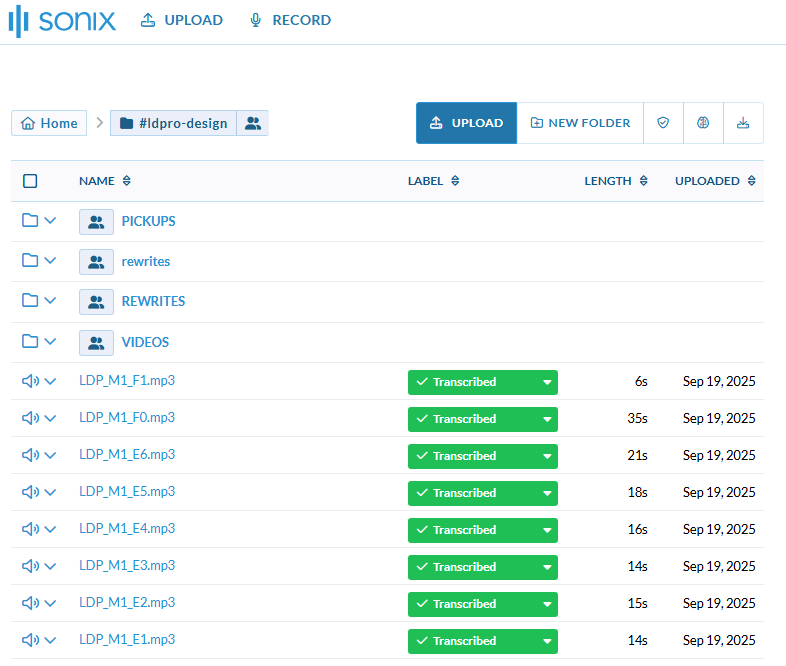Expand options chevron for PICKUPS folder
This screenshot has height=666, width=786.
(50, 220)
